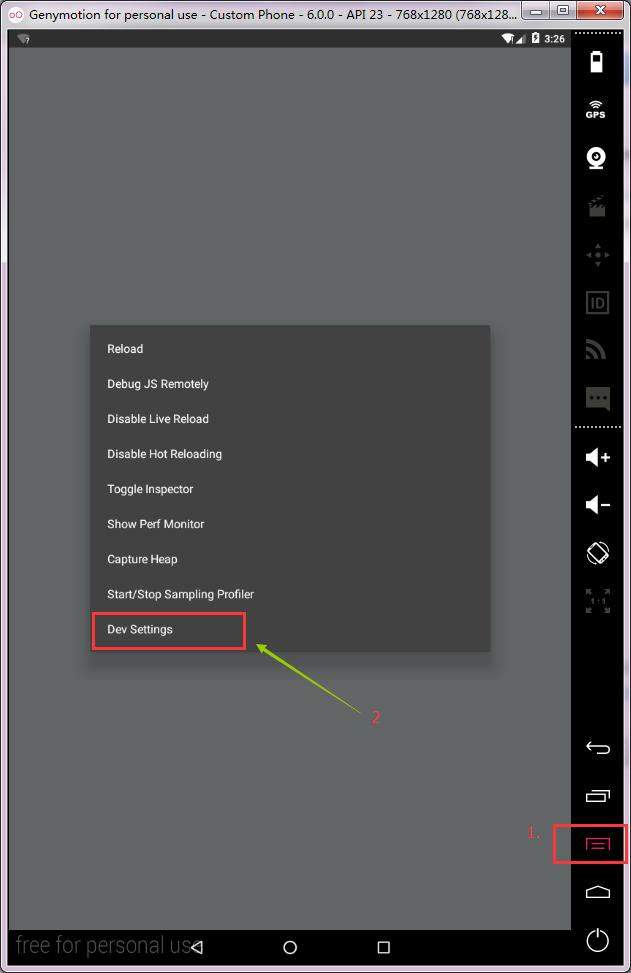Minimize the Genymotion window

coord(535,11)
